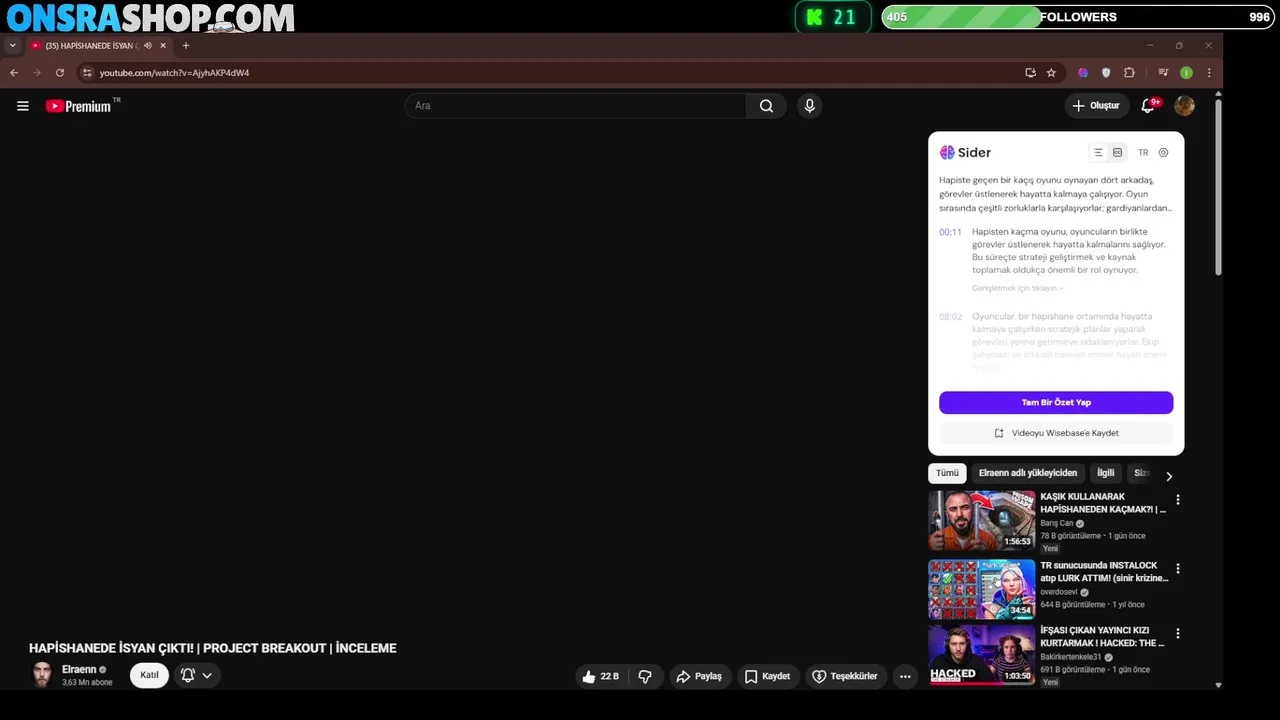
Task: Open the Chrome profile green avatar
Action: click(x=1186, y=73)
